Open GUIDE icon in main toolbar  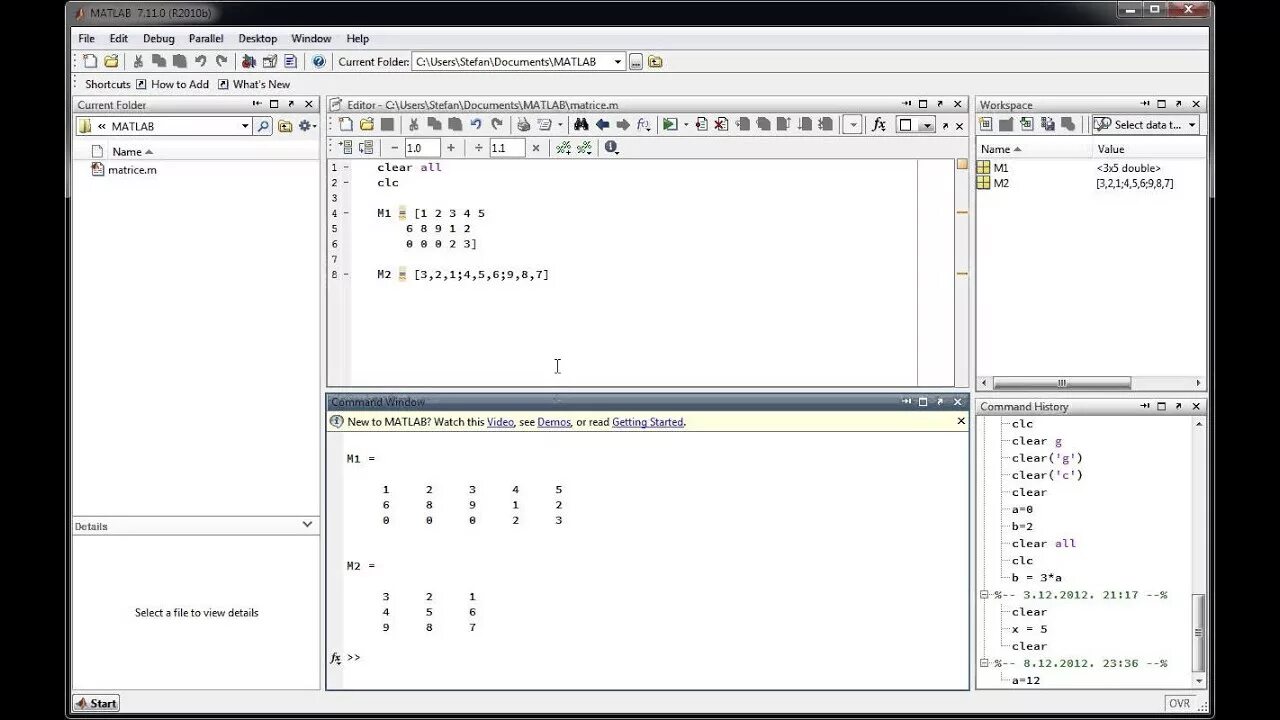269,61
